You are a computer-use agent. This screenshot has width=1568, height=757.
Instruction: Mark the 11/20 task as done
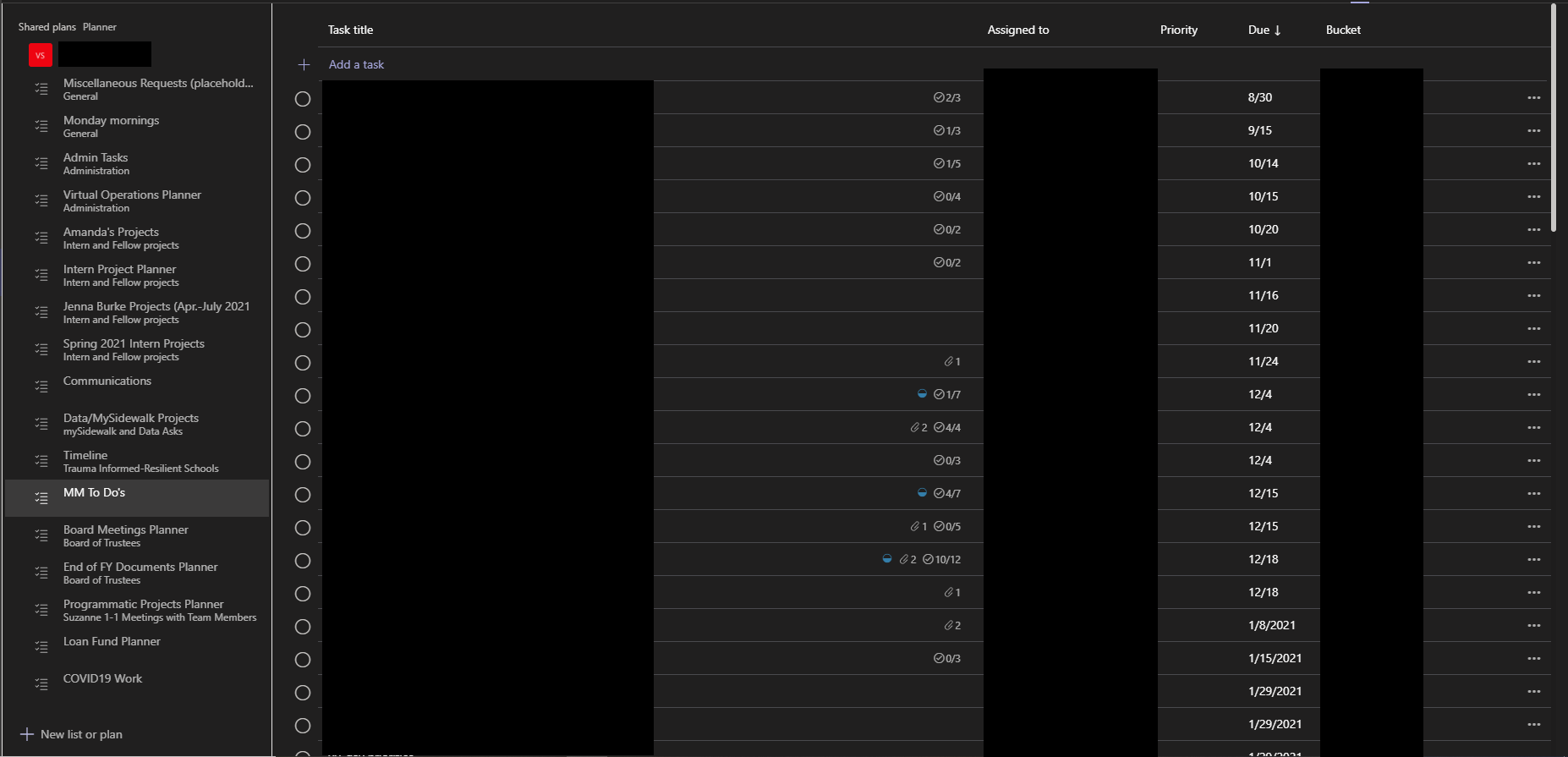point(303,330)
